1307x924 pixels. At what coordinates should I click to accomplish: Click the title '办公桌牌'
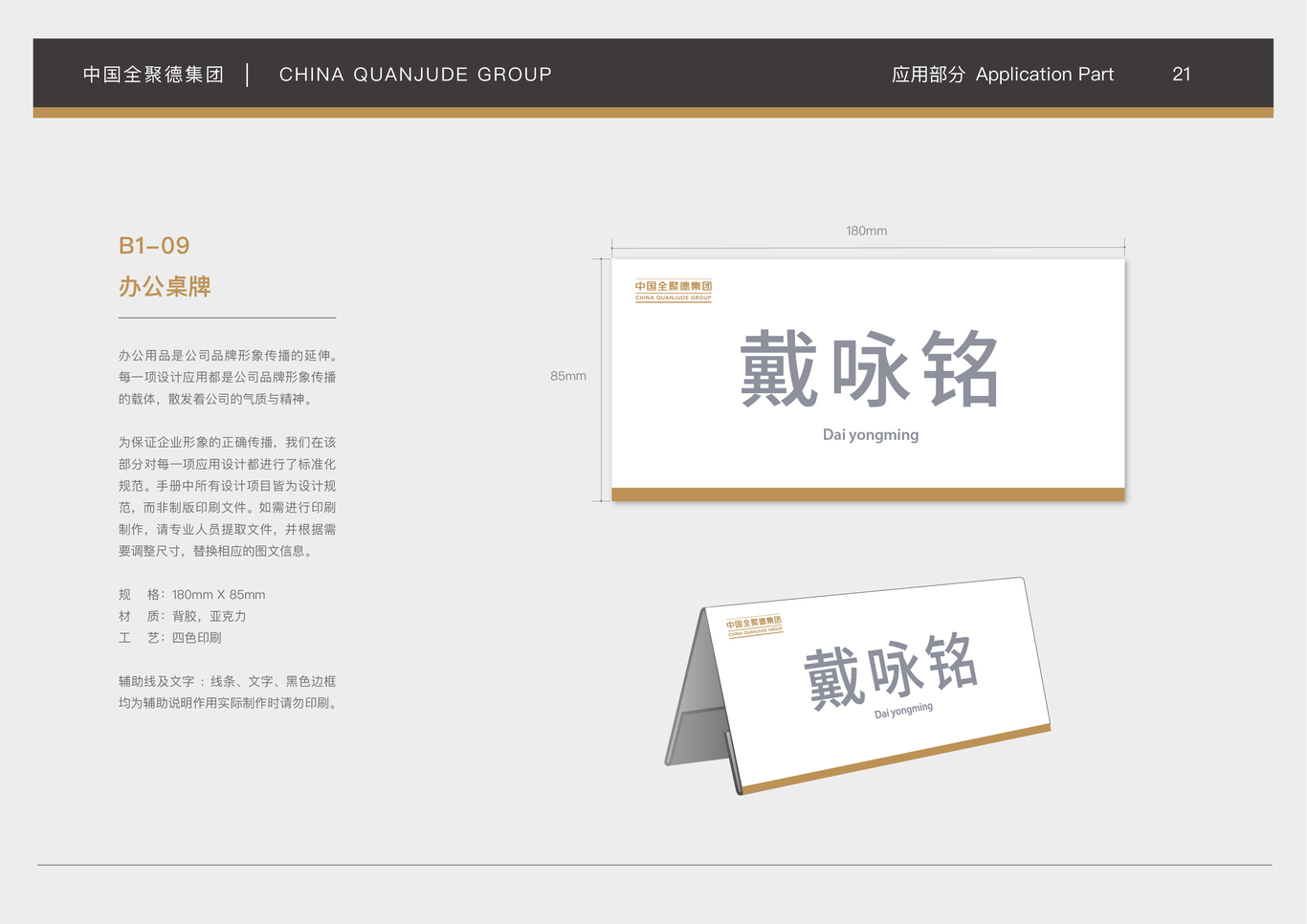[165, 287]
